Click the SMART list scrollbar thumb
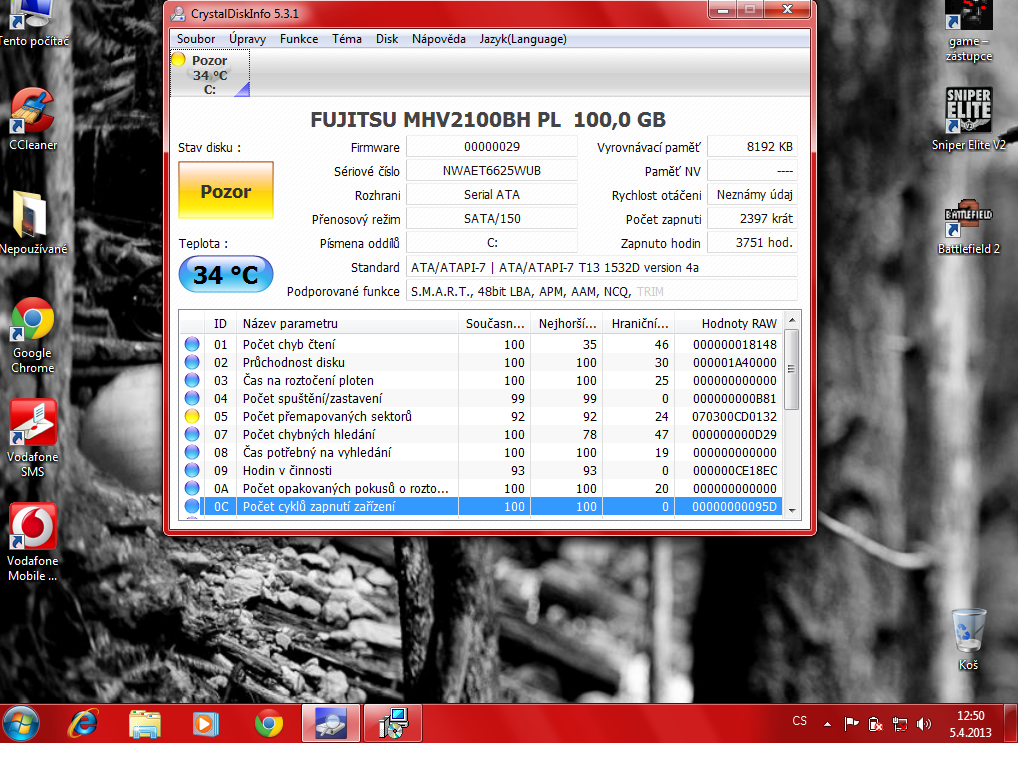The width and height of the screenshot is (1024, 768). [792, 369]
